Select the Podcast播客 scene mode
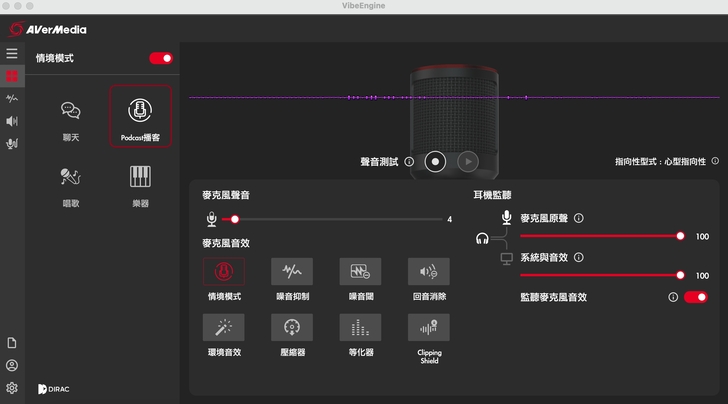Screen dimensions: 728x404 pos(140,116)
